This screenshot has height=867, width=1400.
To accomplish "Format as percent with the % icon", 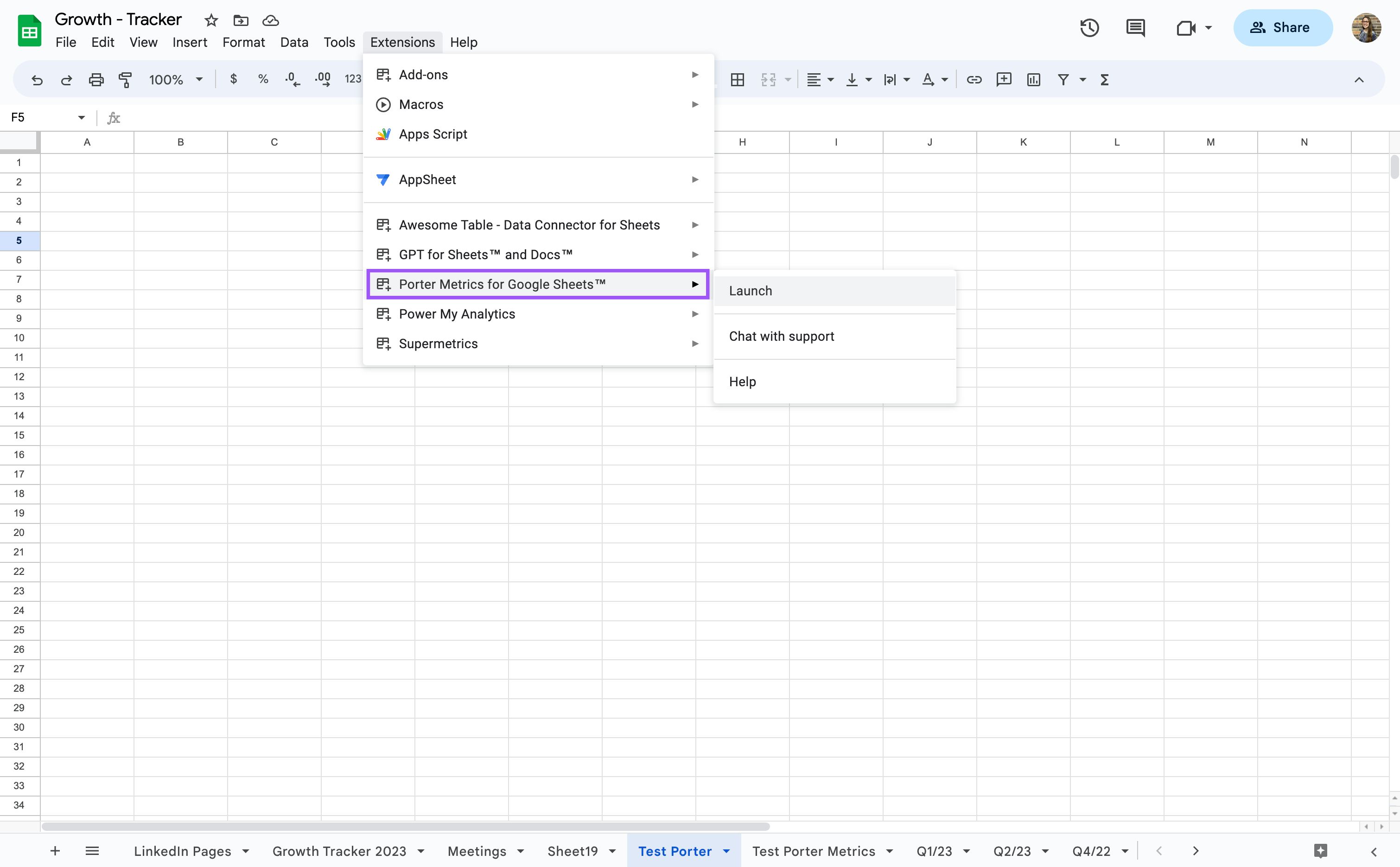I will click(263, 79).
